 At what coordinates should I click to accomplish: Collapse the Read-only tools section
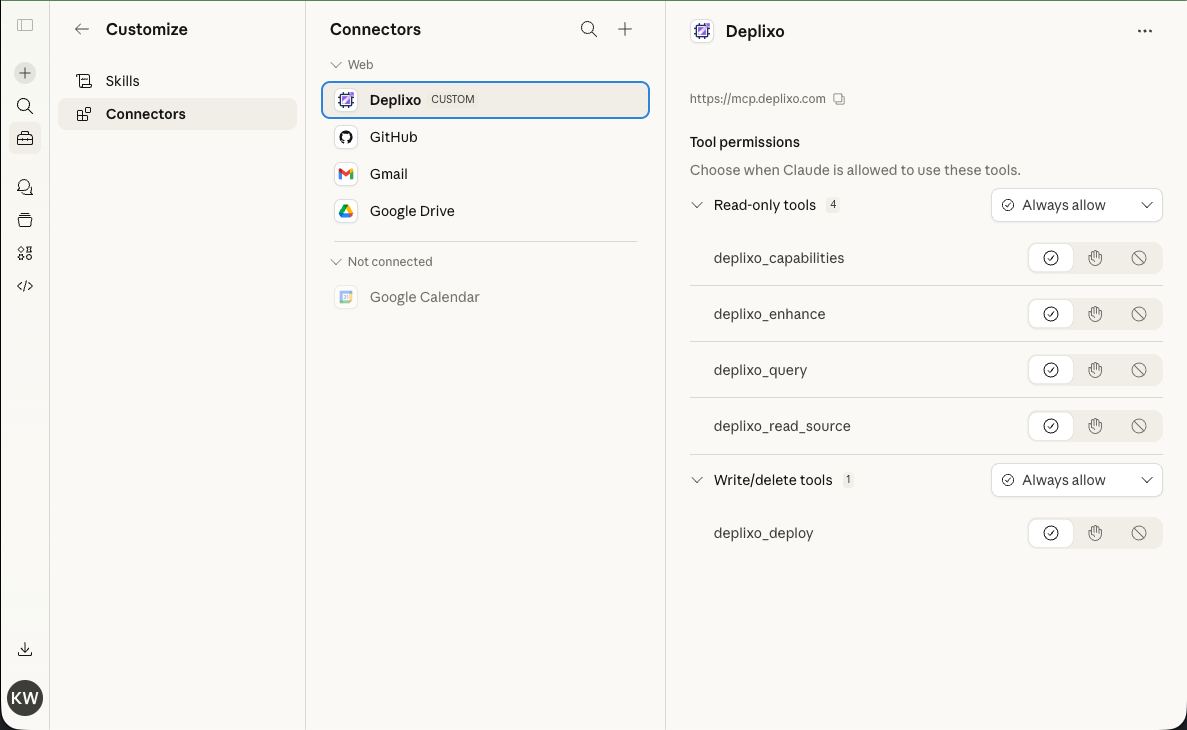[x=697, y=205]
